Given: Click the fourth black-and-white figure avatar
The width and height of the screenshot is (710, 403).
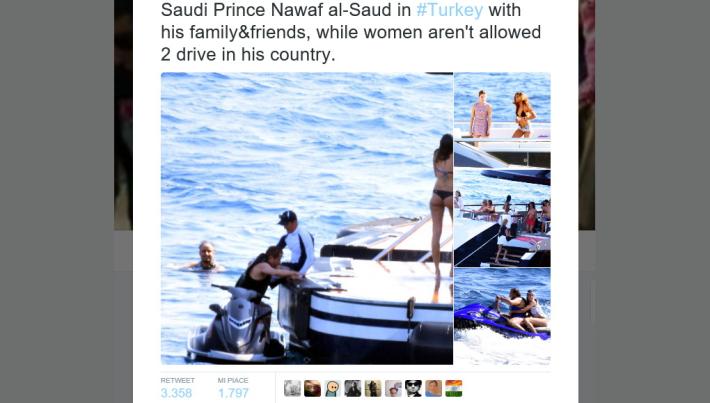Looking at the screenshot, I should [353, 389].
